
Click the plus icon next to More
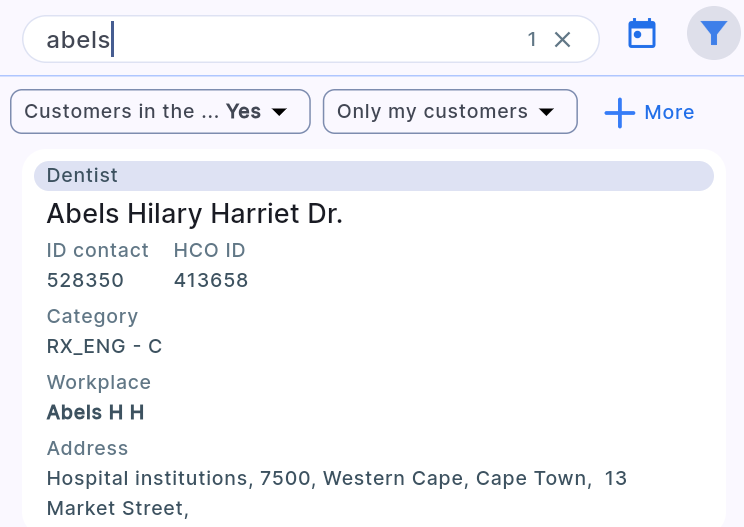(620, 112)
